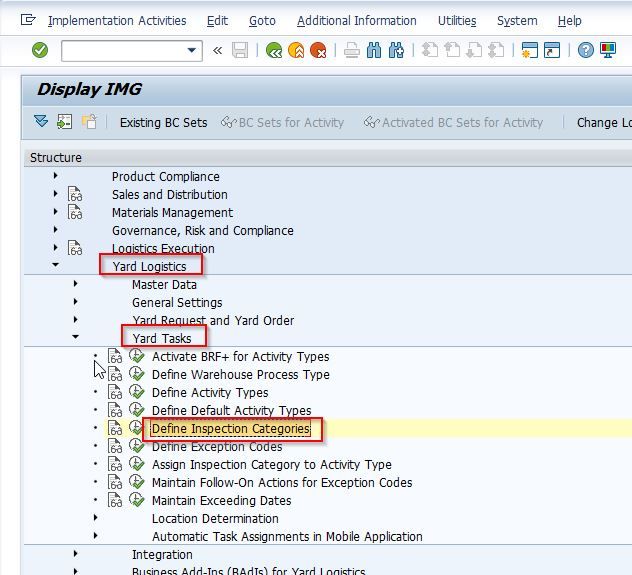Select Define Warehouse Process Type item

[241, 374]
